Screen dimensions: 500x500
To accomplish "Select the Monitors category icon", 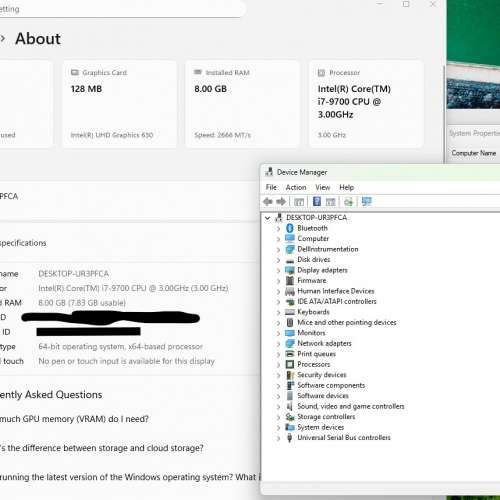I will click(x=290, y=333).
